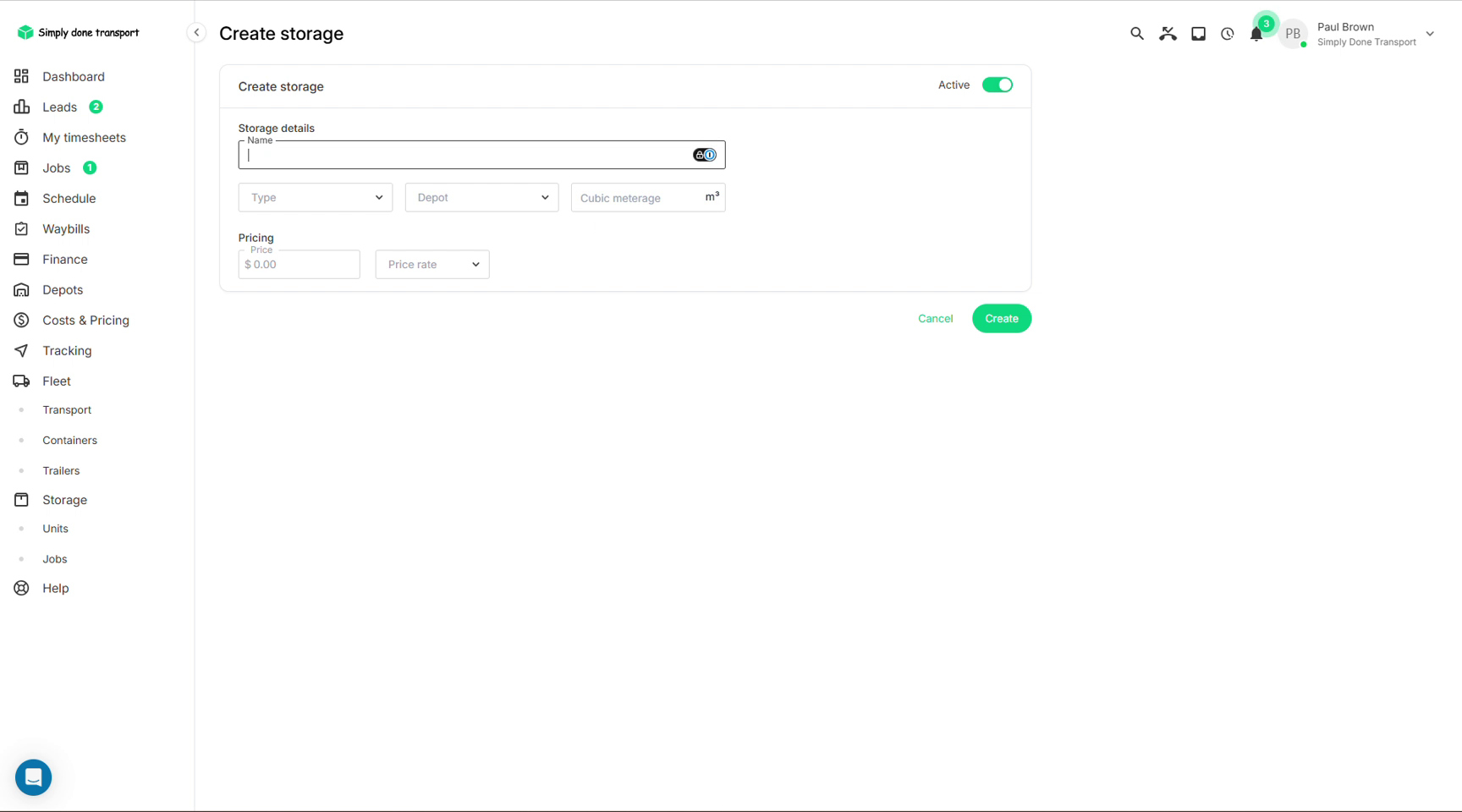Click the password manager icon in Name field
1462x812 pixels.
704,155
